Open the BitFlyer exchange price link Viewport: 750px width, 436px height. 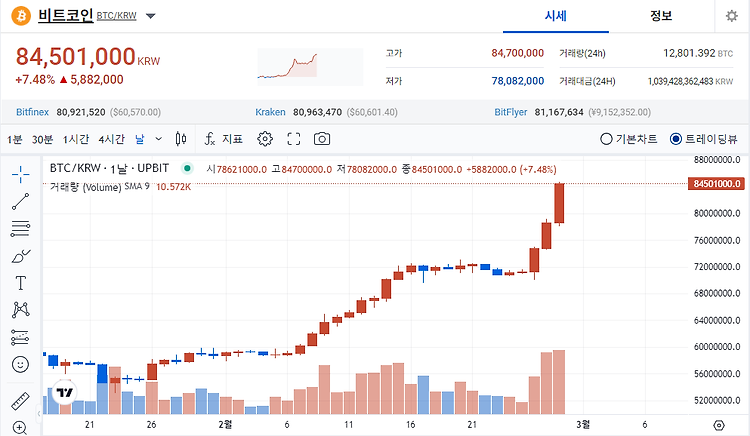(x=510, y=112)
